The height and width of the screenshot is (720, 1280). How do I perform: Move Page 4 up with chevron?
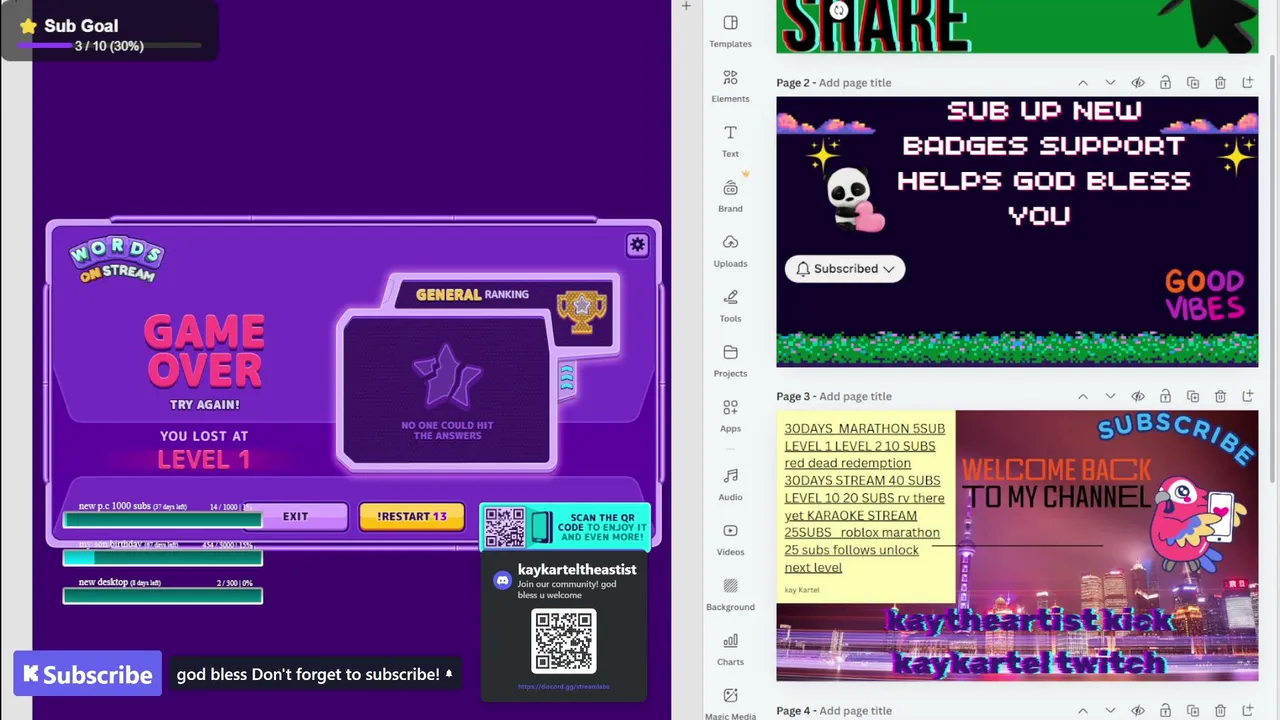(x=1083, y=711)
